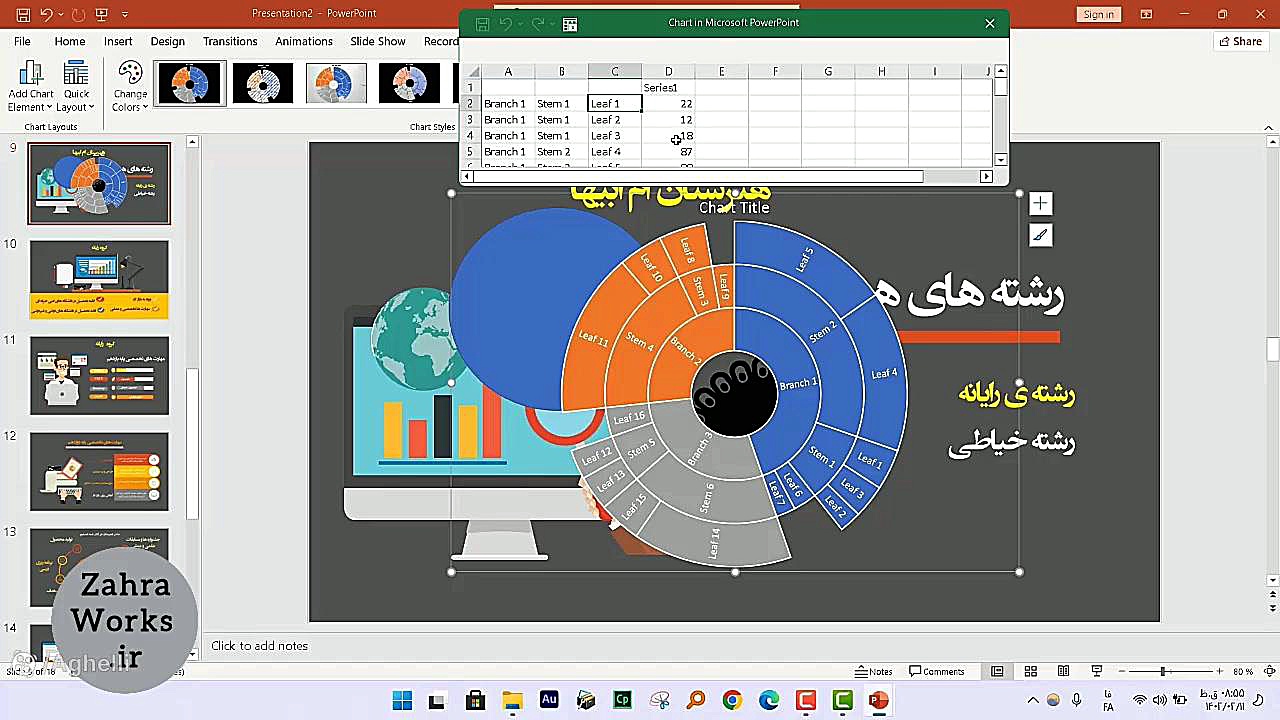1280x720 pixels.
Task: Open Microsoft Edge from taskbar
Action: point(769,701)
